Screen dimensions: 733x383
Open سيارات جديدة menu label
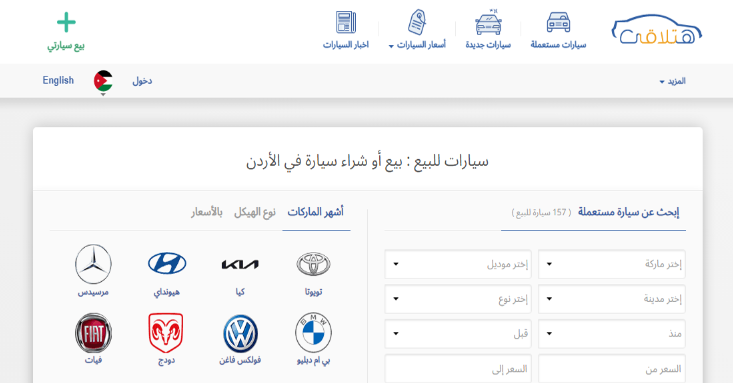coord(488,45)
